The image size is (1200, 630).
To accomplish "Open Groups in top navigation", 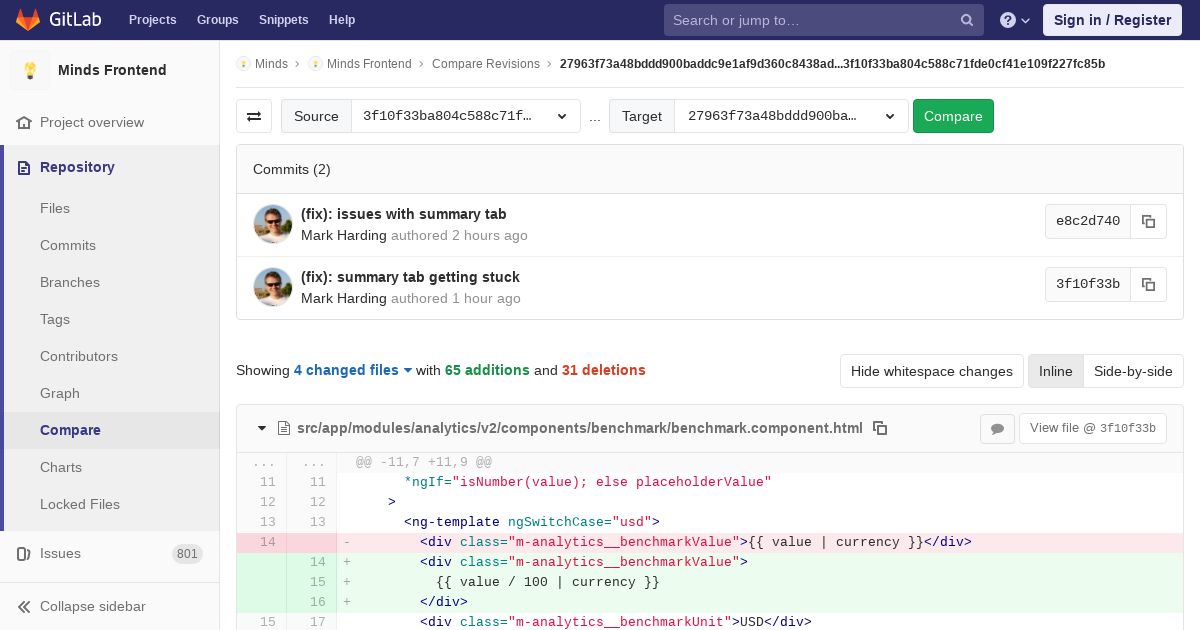I will 217,20.
